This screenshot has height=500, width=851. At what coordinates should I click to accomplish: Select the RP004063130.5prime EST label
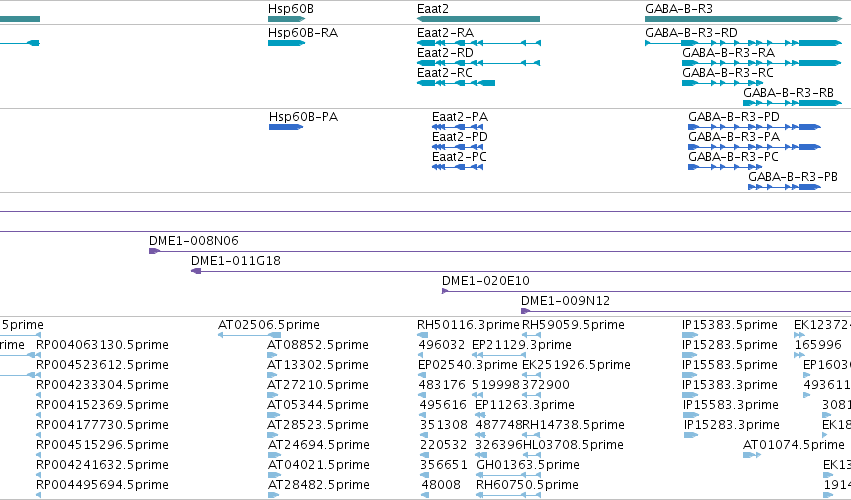(102, 345)
